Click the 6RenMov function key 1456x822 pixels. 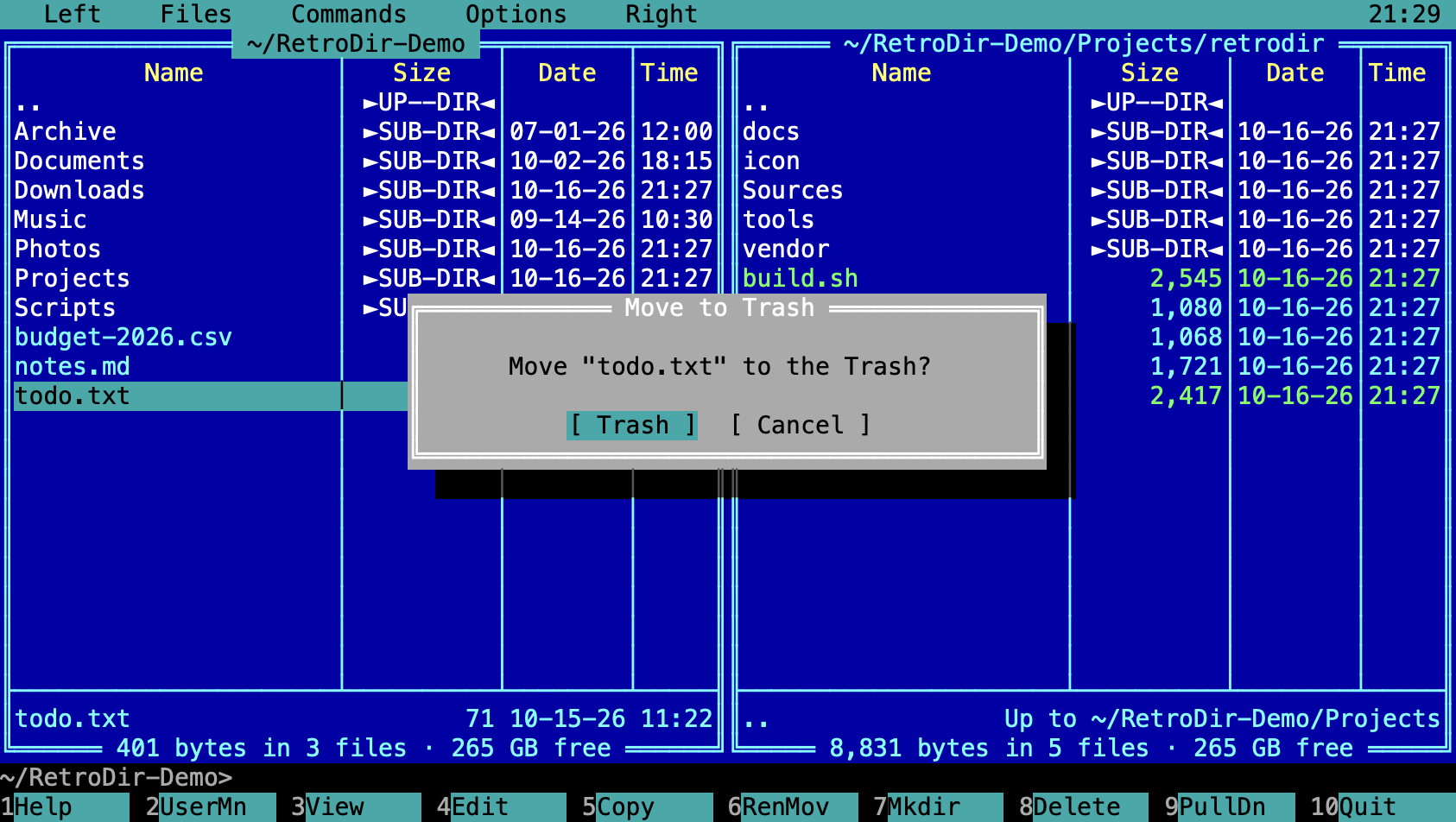[793, 806]
